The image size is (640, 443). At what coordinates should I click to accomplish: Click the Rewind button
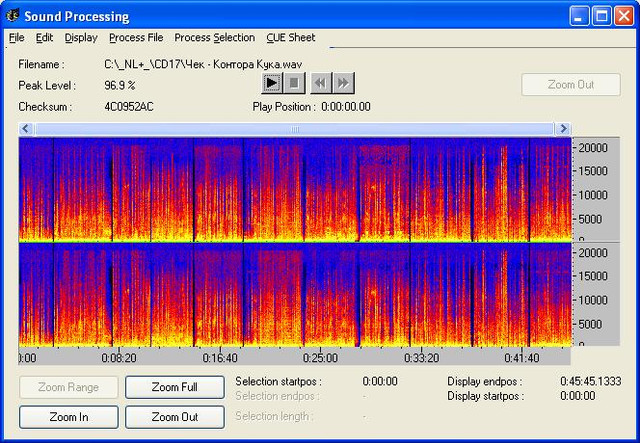tap(321, 83)
